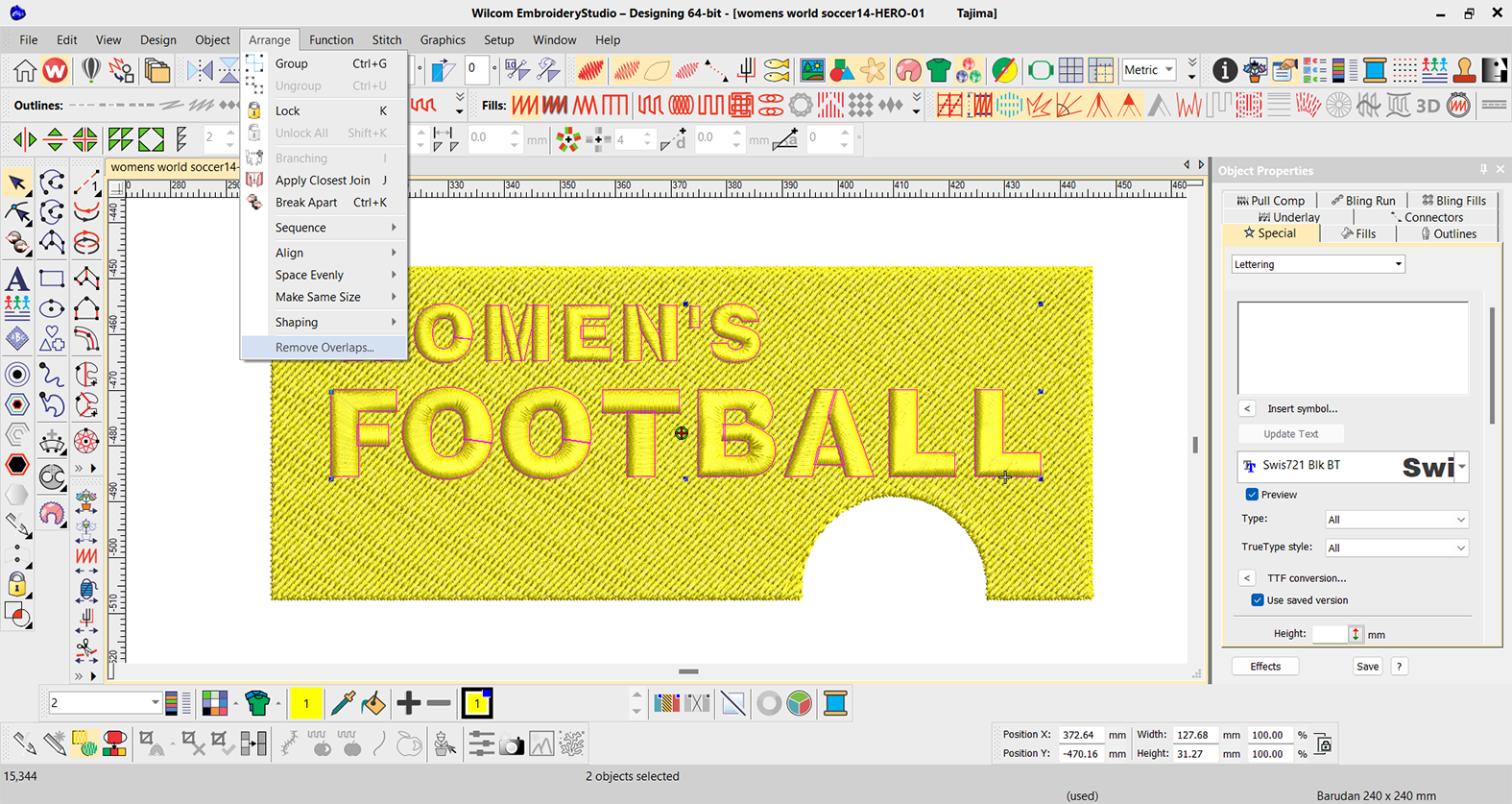Screen dimensions: 1512x804
Task: Expand the TrueType style dropdown
Action: (x=1396, y=548)
